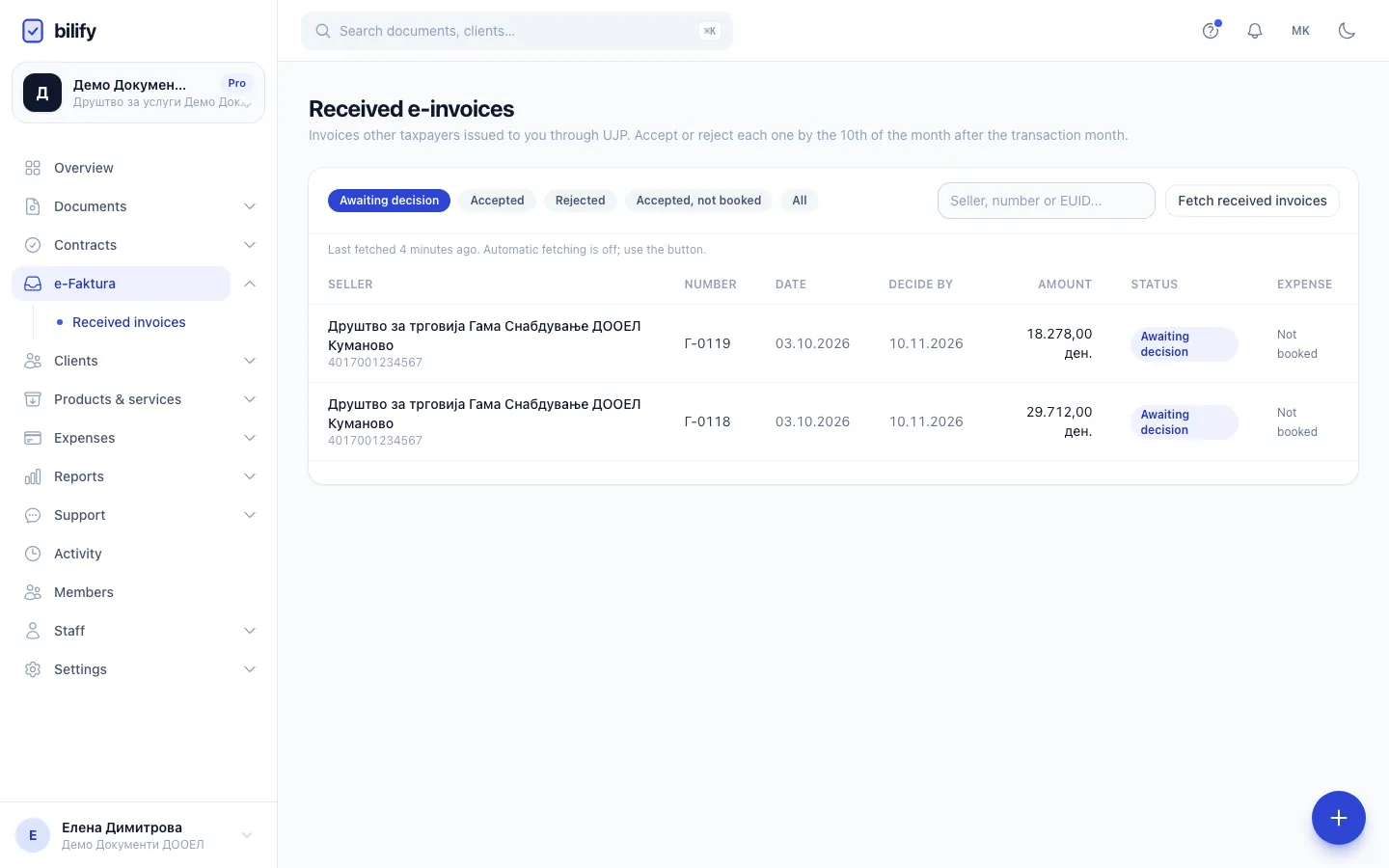1389x868 pixels.
Task: Open MK user avatar menu
Action: [1300, 31]
